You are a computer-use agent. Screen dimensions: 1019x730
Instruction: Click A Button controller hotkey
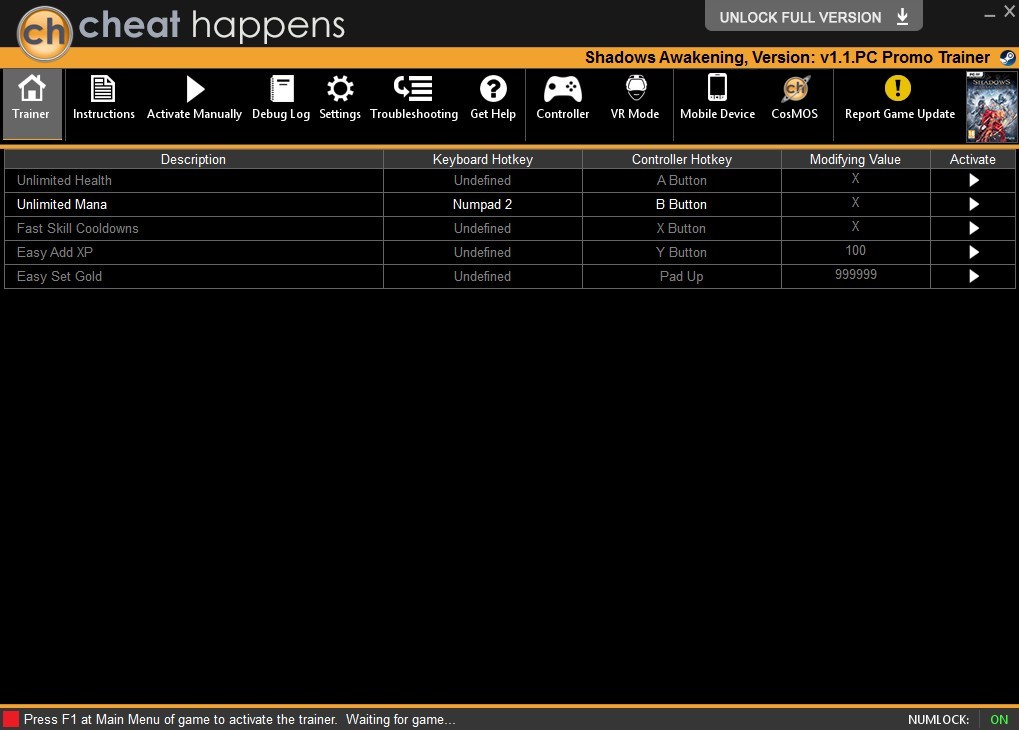[x=681, y=181]
